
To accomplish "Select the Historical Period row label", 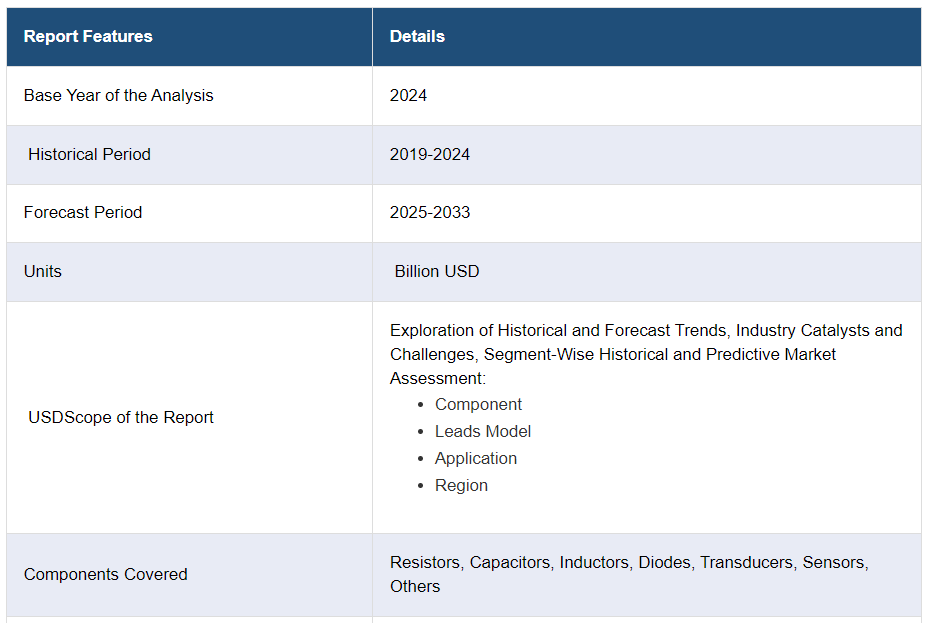I will point(89,154).
